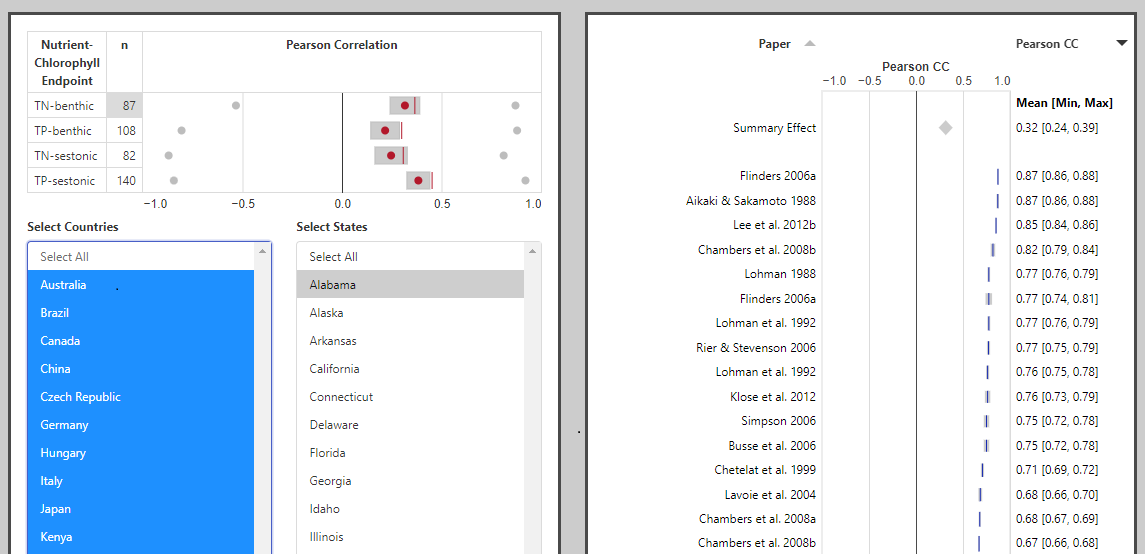This screenshot has height=554, width=1145.
Task: Click the red mean dot for TP-sestonic
Action: [418, 180]
